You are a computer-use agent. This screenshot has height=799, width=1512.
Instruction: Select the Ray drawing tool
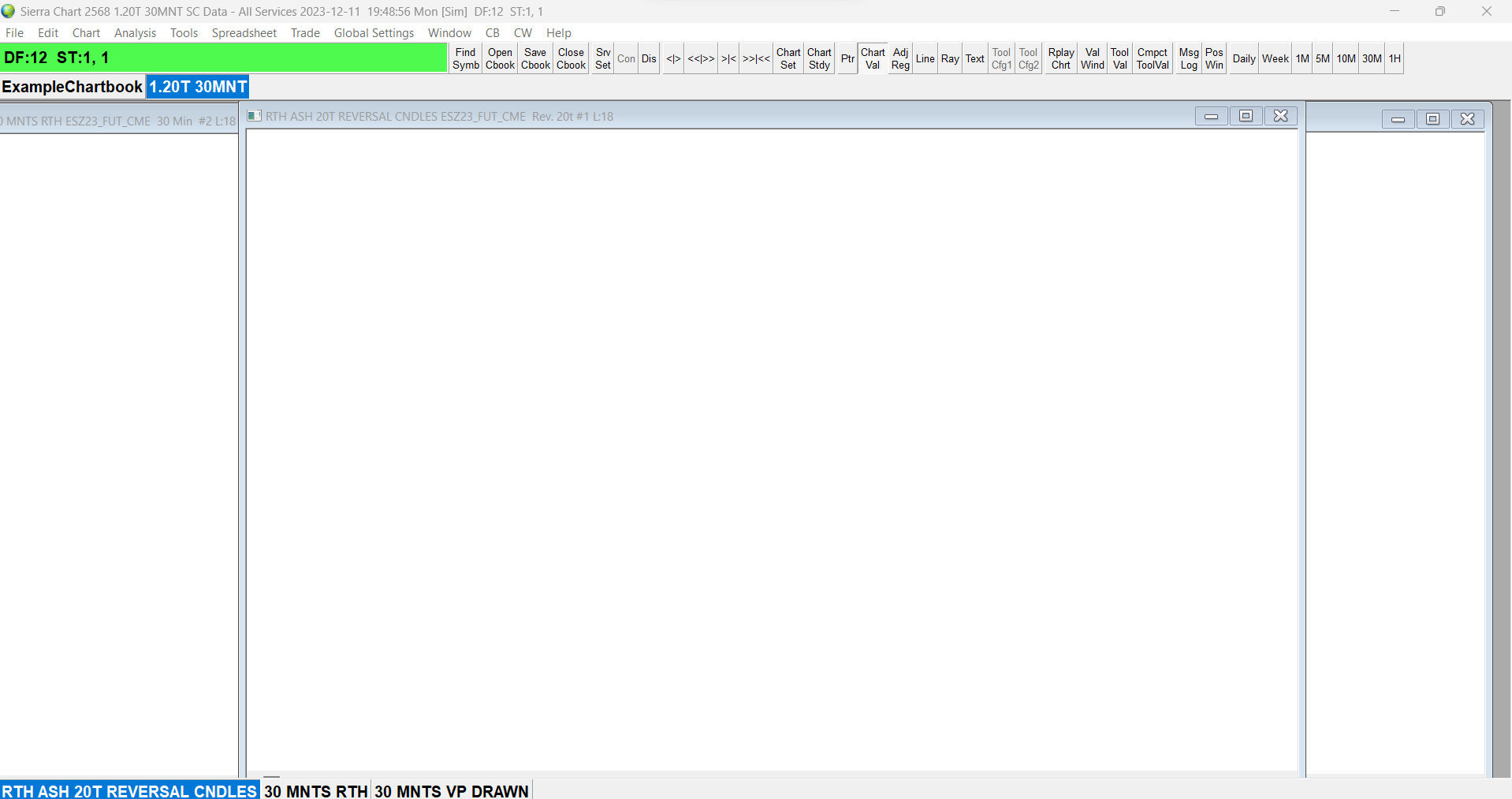950,58
